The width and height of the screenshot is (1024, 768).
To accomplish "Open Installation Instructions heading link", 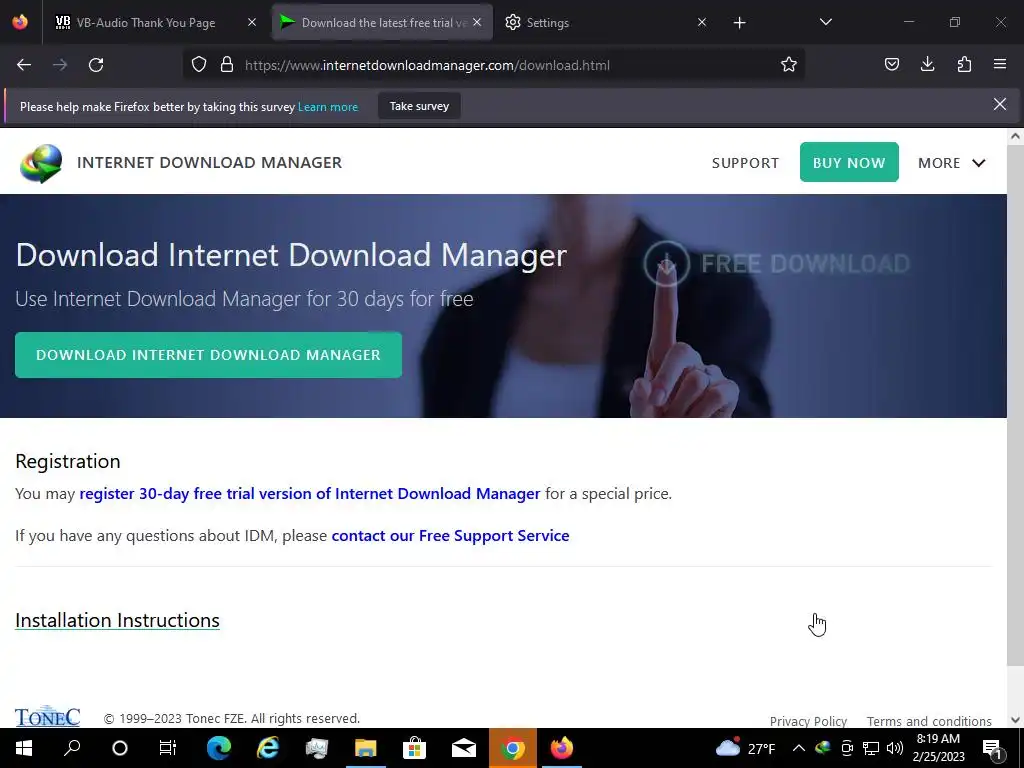I will [x=118, y=620].
